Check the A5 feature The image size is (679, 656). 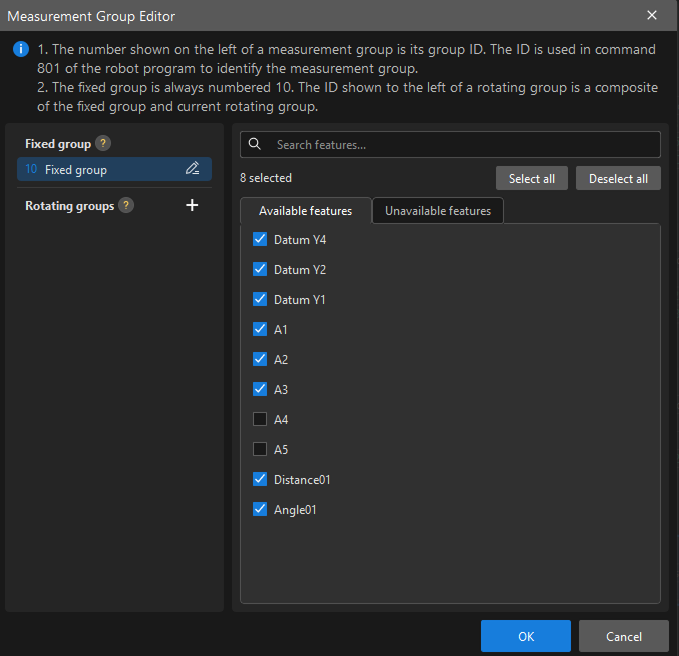[x=260, y=449]
